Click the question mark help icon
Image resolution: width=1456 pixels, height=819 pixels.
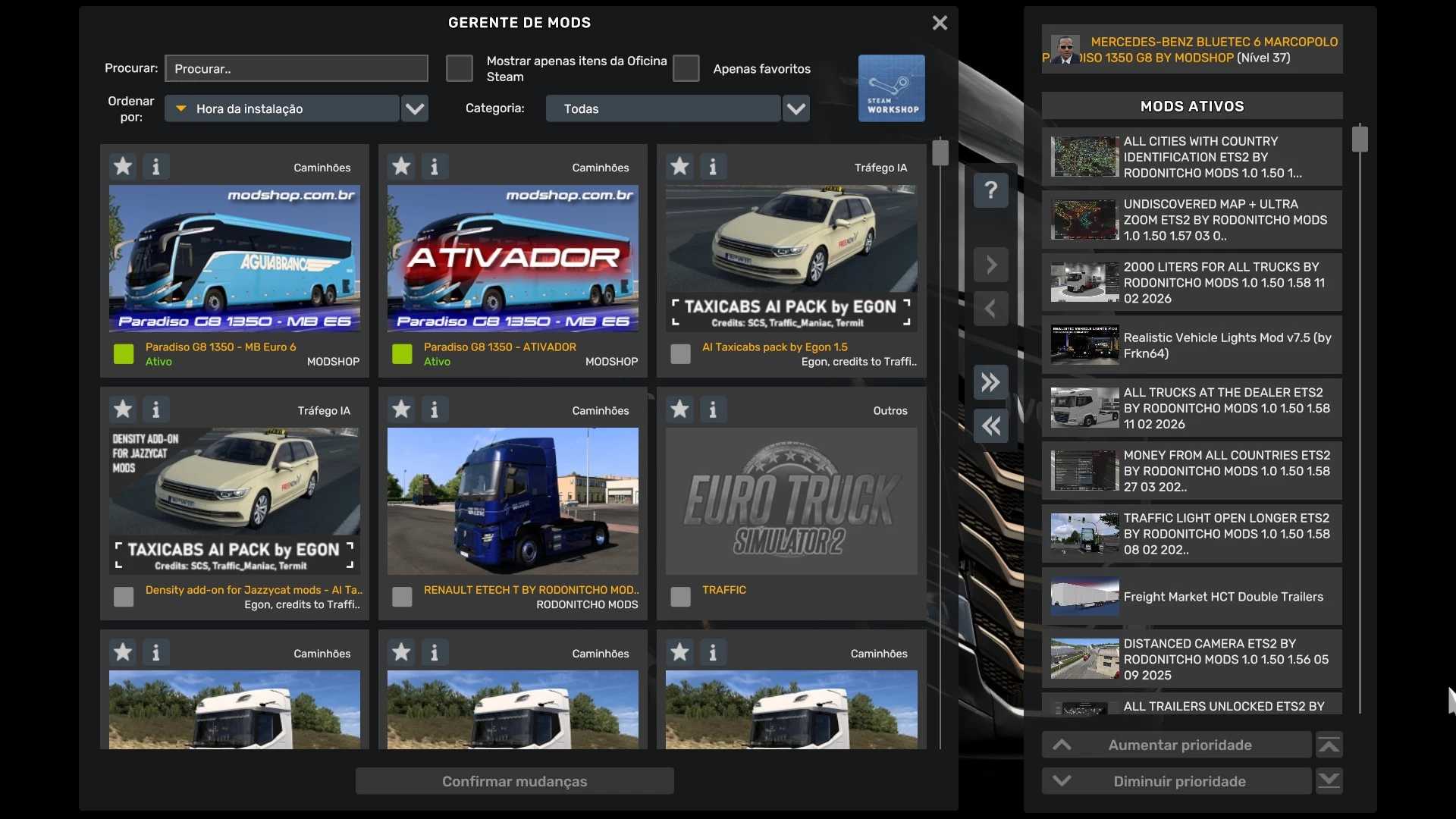click(x=990, y=190)
